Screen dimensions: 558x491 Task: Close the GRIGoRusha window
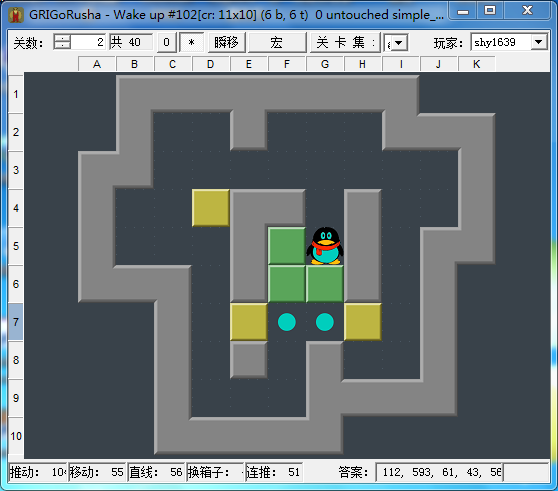(x=527, y=11)
